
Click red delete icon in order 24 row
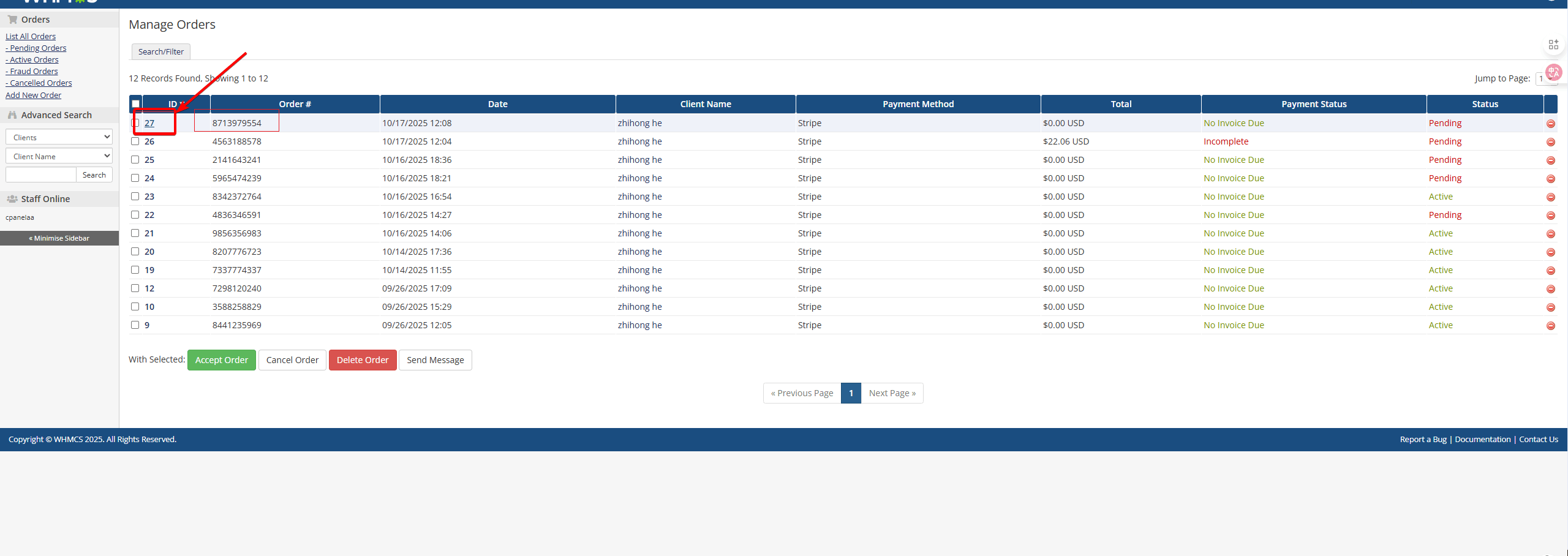[x=1550, y=179]
